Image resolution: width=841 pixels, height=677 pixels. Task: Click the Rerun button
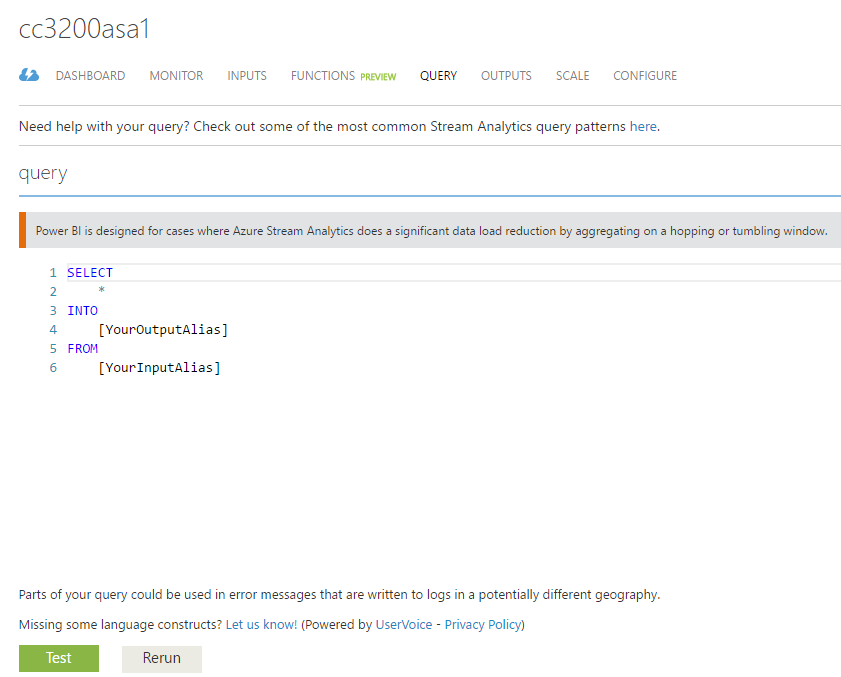pos(162,659)
